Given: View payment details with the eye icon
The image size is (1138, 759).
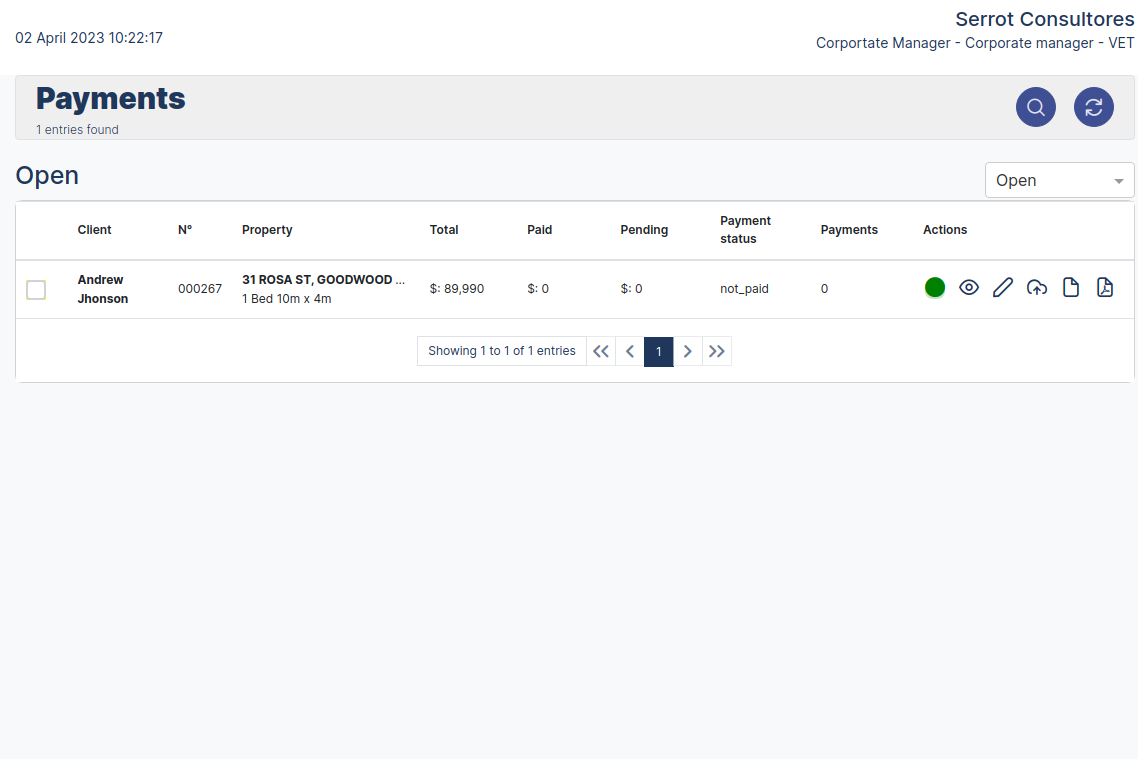Looking at the screenshot, I should (969, 288).
